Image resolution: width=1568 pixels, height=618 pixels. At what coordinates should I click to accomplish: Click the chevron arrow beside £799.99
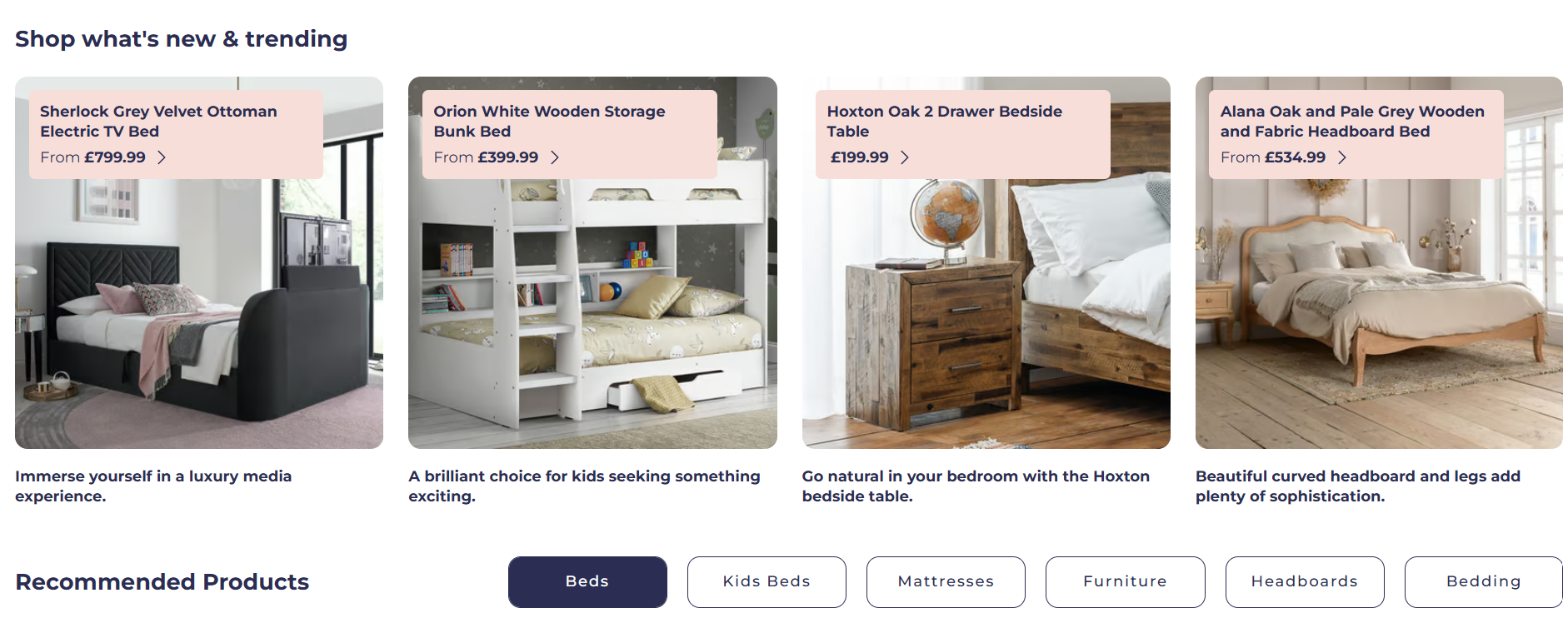162,157
